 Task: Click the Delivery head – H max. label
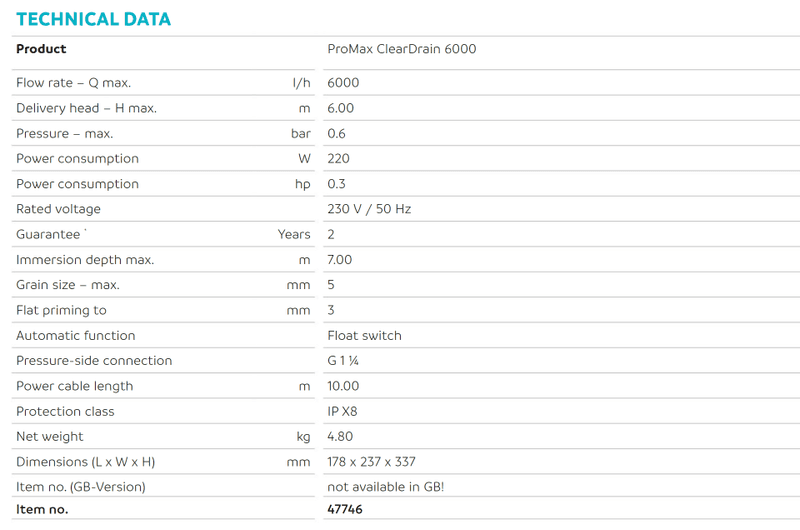click(x=86, y=108)
